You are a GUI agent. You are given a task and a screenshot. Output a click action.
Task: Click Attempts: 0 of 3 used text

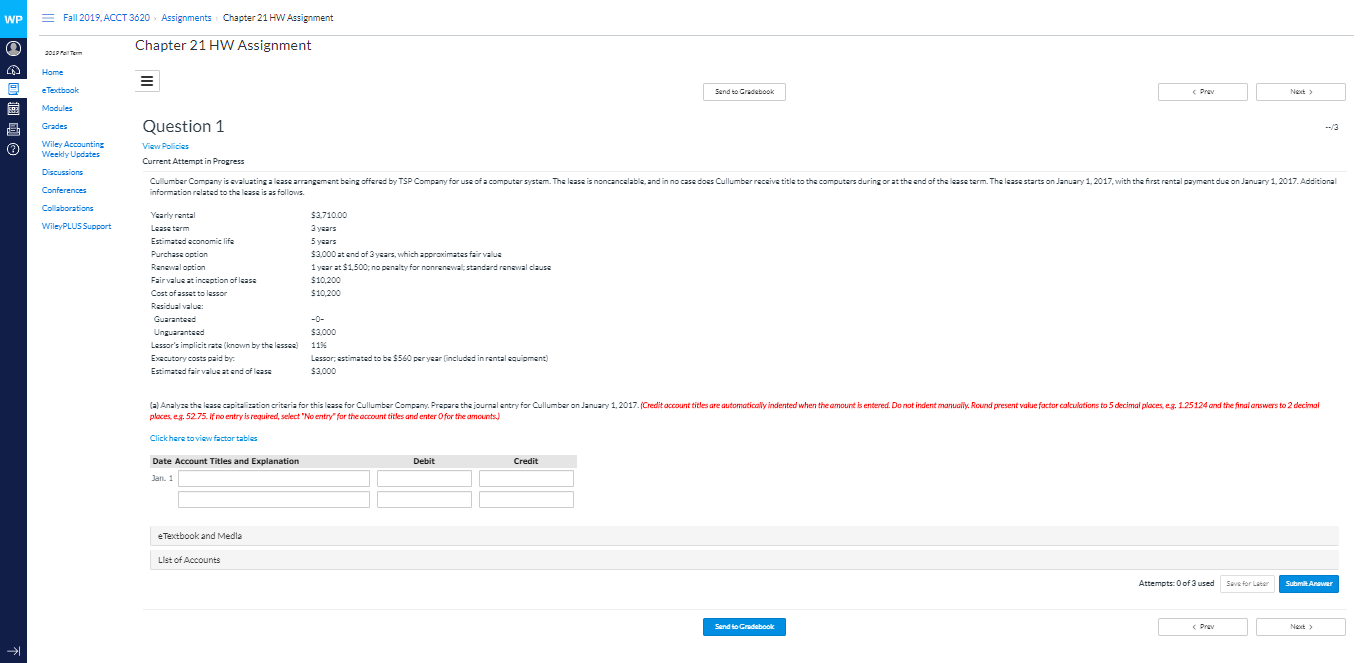1176,584
